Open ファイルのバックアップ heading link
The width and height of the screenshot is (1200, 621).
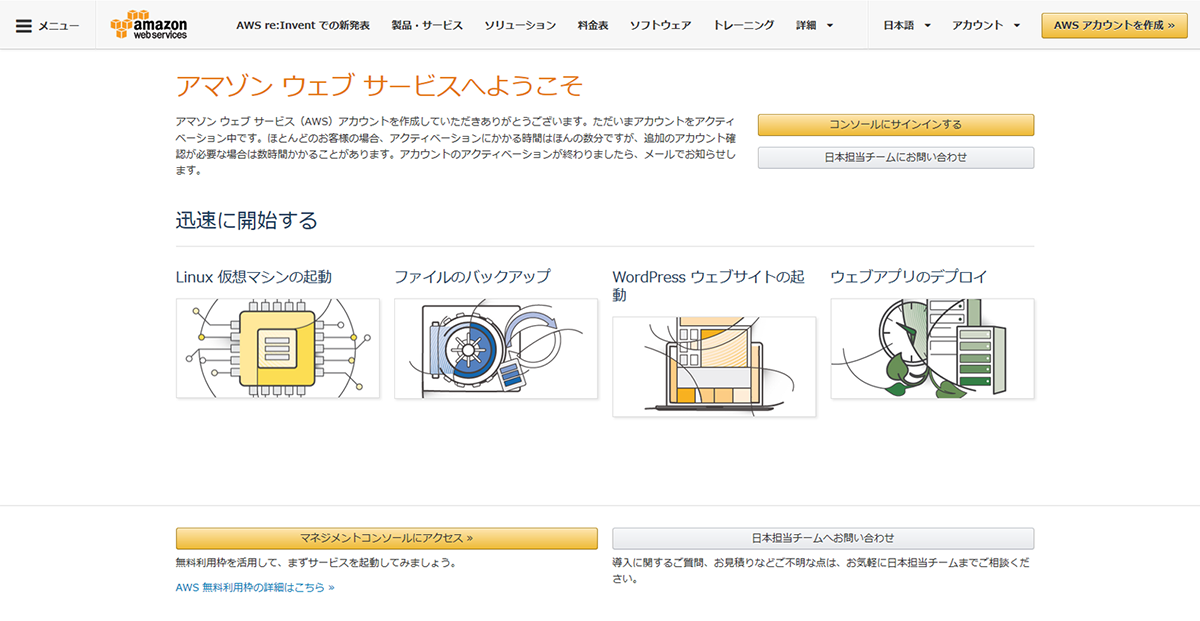(x=472, y=276)
